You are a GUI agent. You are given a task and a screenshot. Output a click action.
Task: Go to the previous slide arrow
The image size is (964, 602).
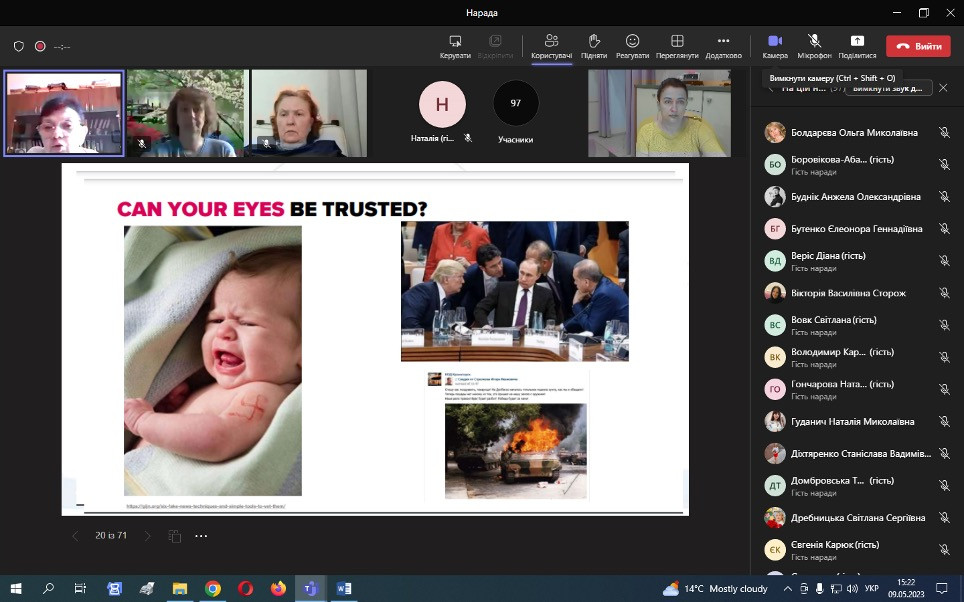tap(75, 536)
